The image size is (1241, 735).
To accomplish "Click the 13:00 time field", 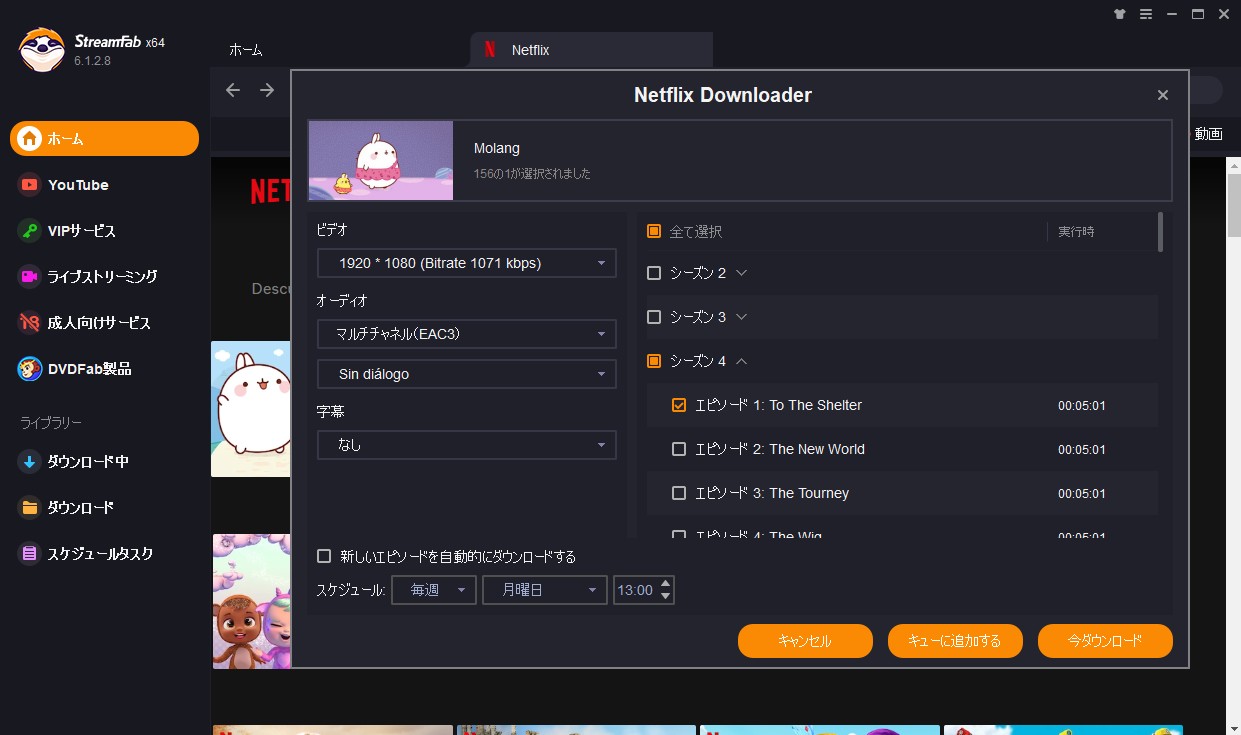I will click(635, 590).
